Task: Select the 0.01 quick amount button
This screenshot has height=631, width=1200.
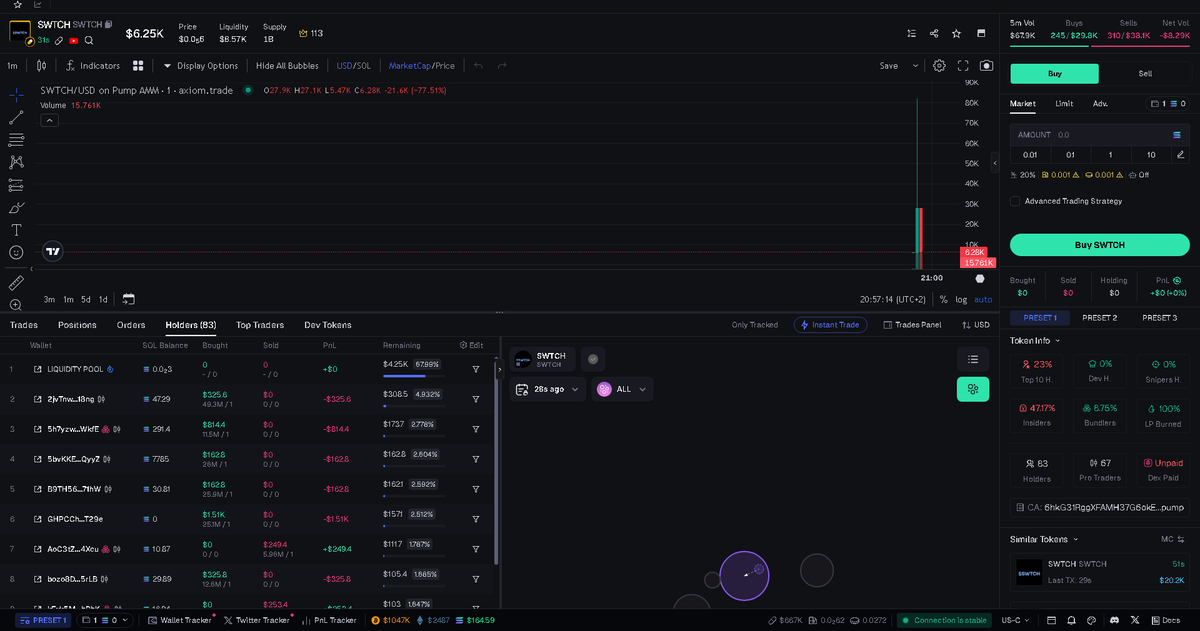Action: point(1030,155)
